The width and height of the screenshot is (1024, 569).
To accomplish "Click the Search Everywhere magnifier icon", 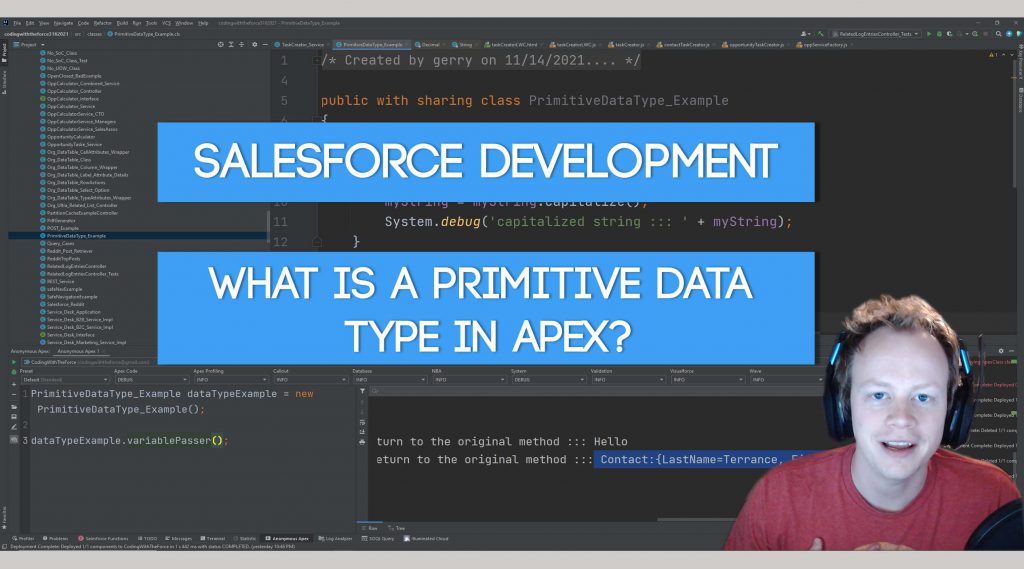I will tap(999, 33).
